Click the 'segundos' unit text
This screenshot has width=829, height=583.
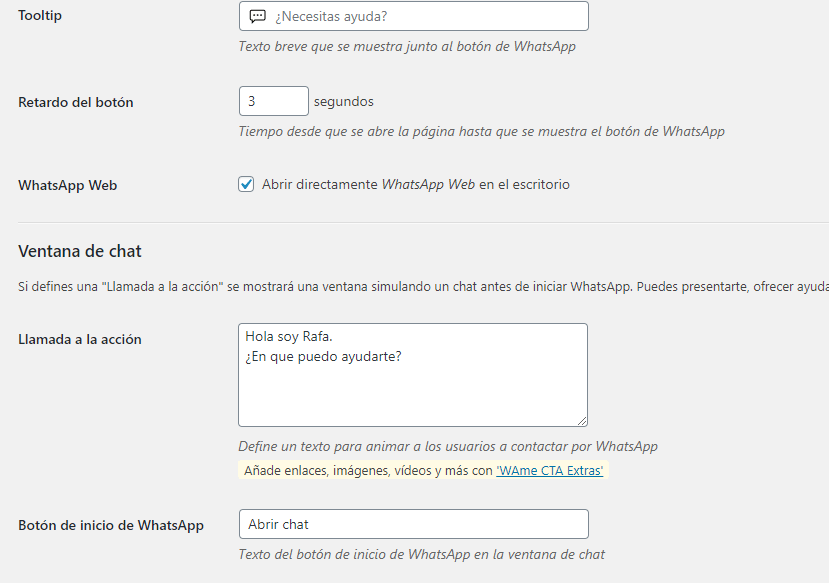pos(344,101)
